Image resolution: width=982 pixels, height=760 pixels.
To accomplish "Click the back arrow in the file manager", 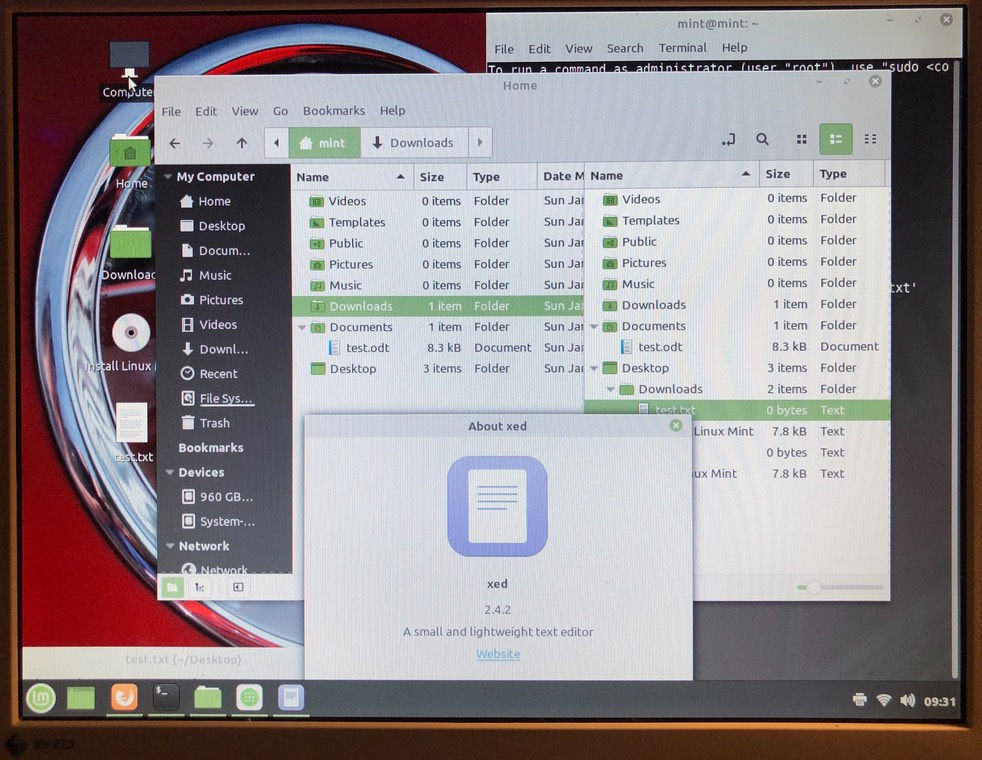I will click(x=175, y=143).
